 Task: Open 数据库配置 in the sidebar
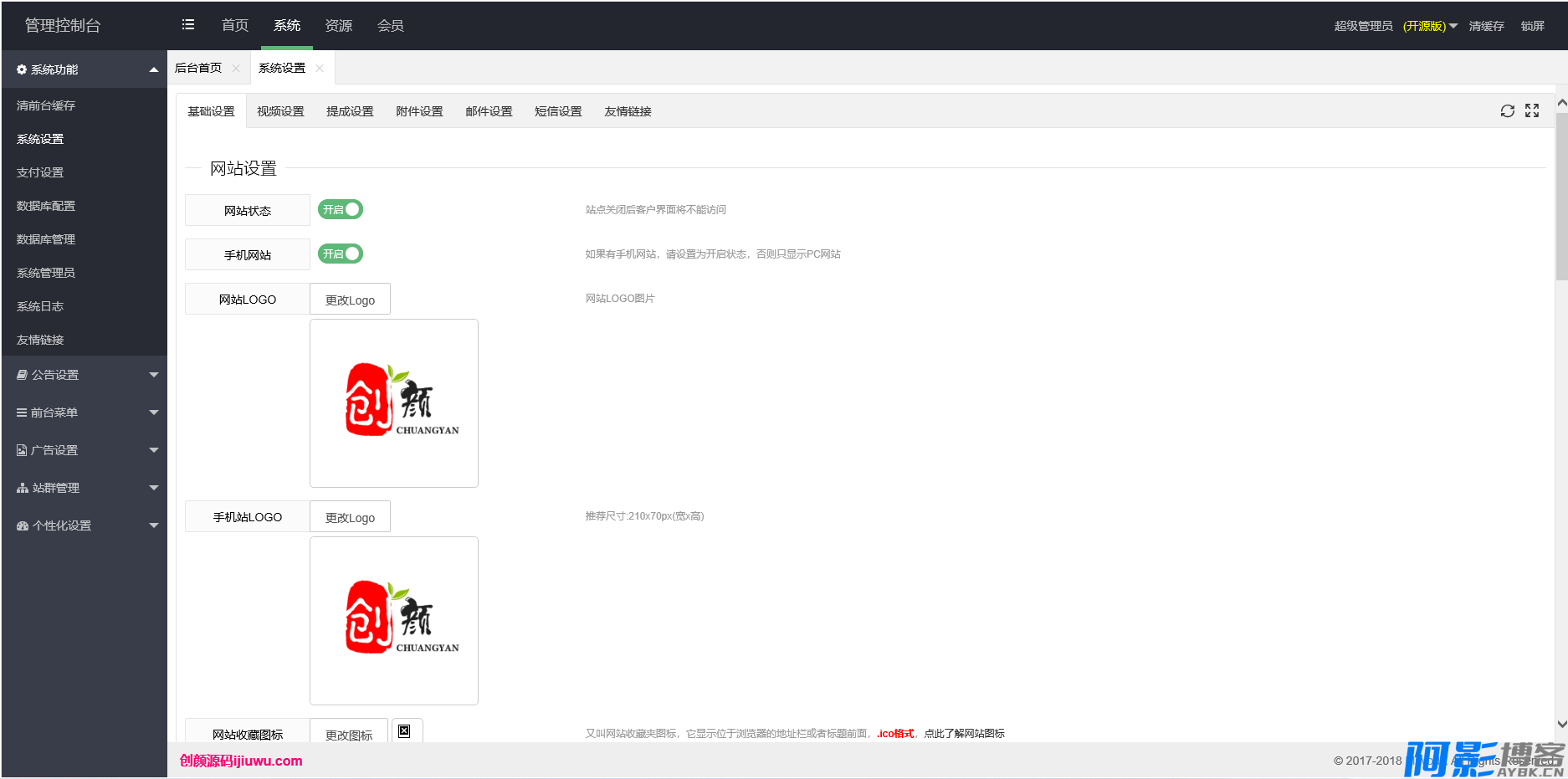[84, 206]
